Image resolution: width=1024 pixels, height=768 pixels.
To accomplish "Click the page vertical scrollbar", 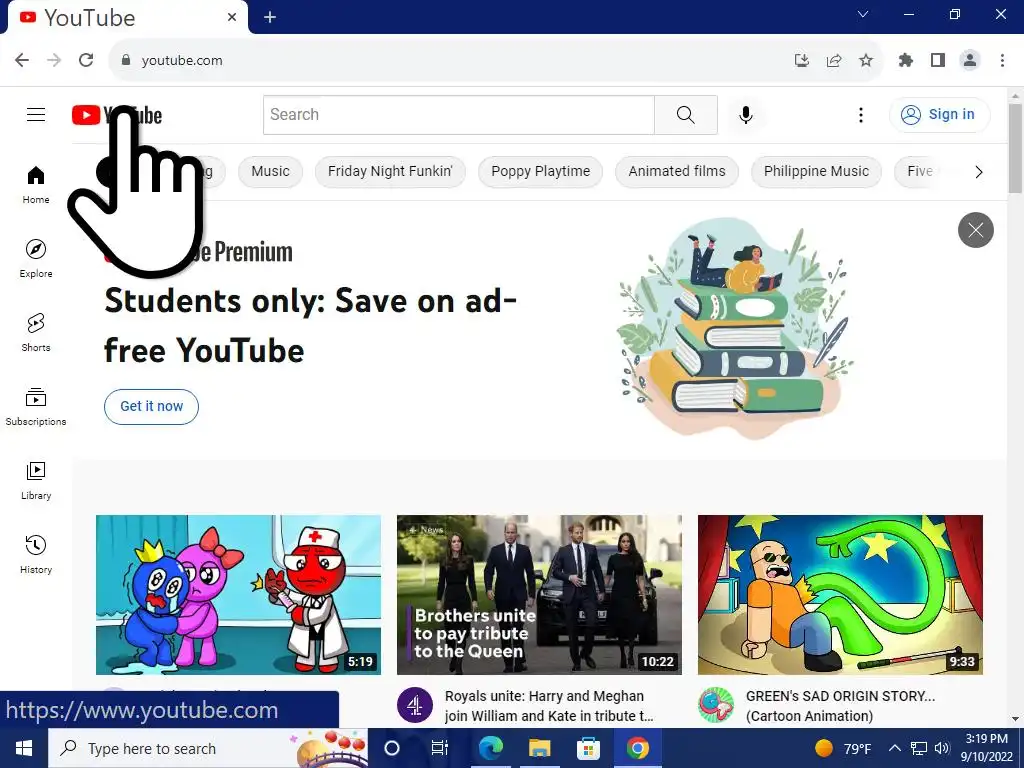I will [x=1015, y=148].
